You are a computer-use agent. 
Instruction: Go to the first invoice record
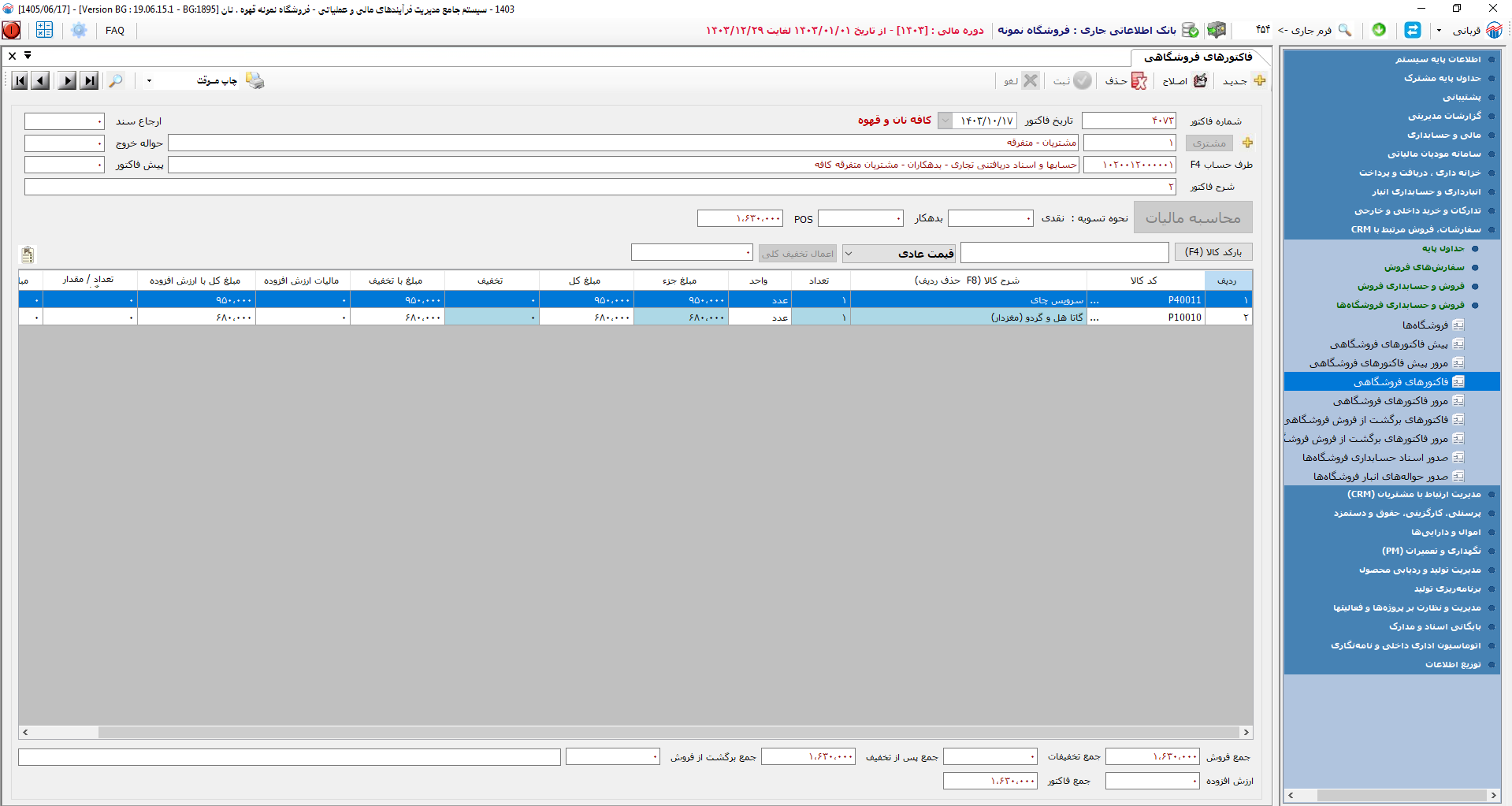(20, 80)
